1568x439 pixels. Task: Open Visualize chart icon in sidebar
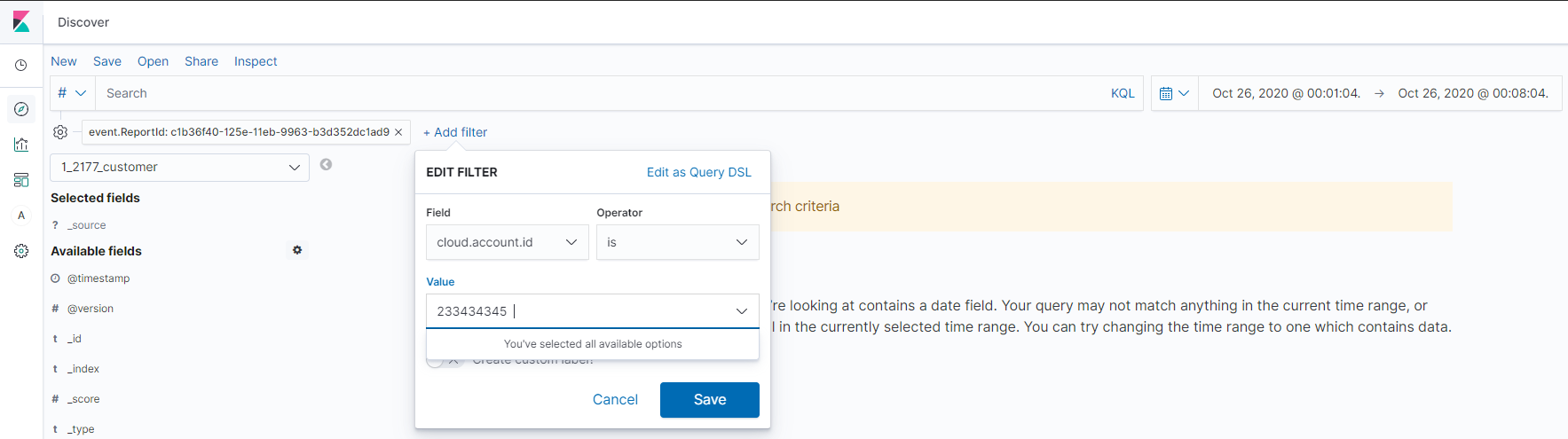[21, 145]
